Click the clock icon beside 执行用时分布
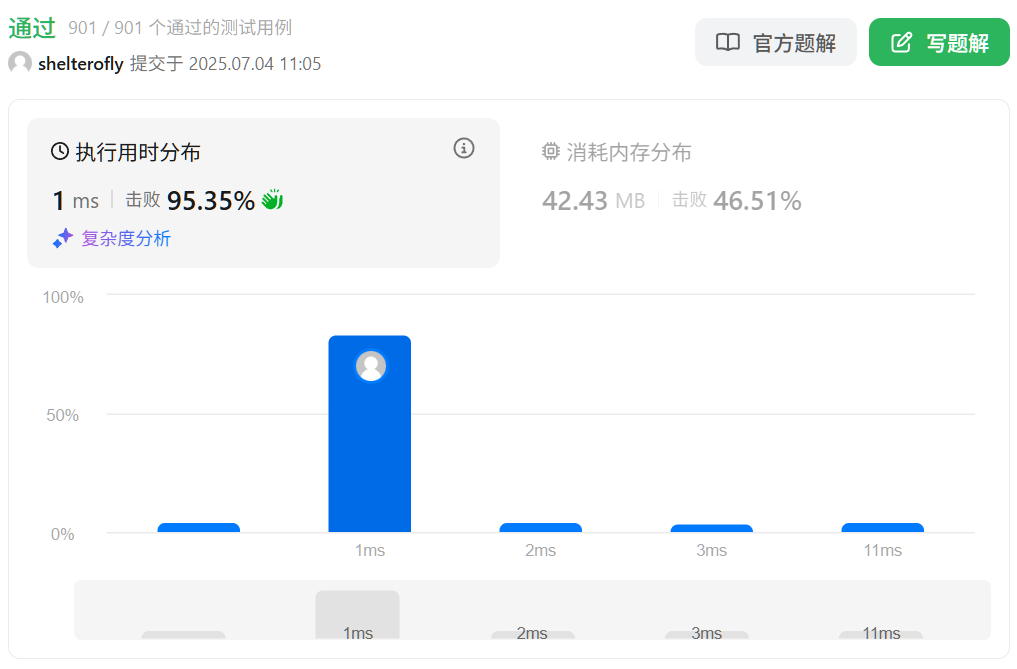 (60, 152)
